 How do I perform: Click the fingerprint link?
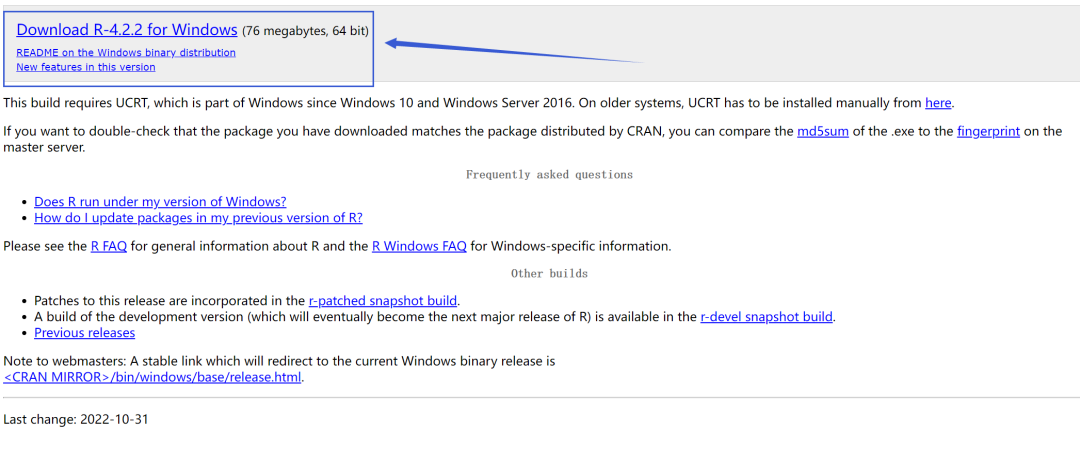988,131
